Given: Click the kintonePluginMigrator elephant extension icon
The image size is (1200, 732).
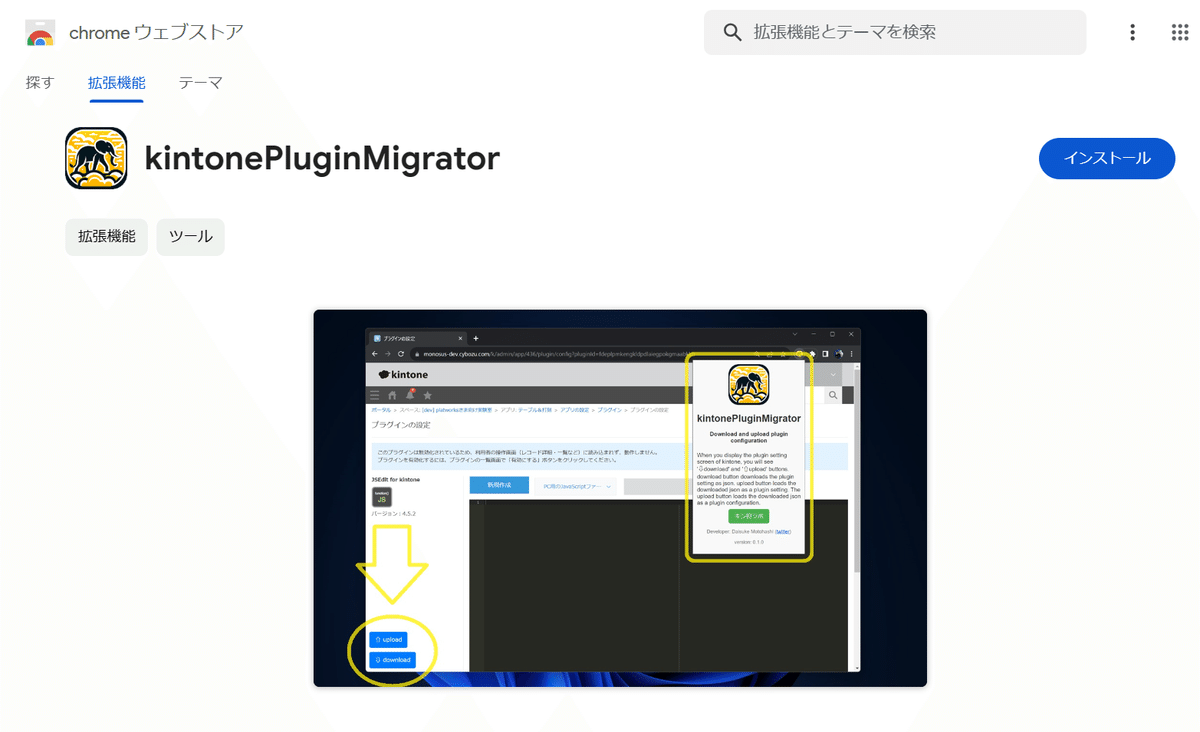Looking at the screenshot, I should [x=94, y=158].
